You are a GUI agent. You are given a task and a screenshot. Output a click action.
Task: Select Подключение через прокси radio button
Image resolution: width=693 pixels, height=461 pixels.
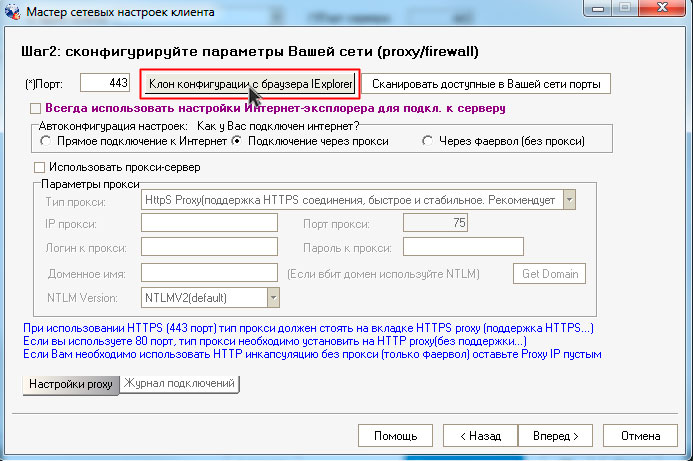(237, 141)
